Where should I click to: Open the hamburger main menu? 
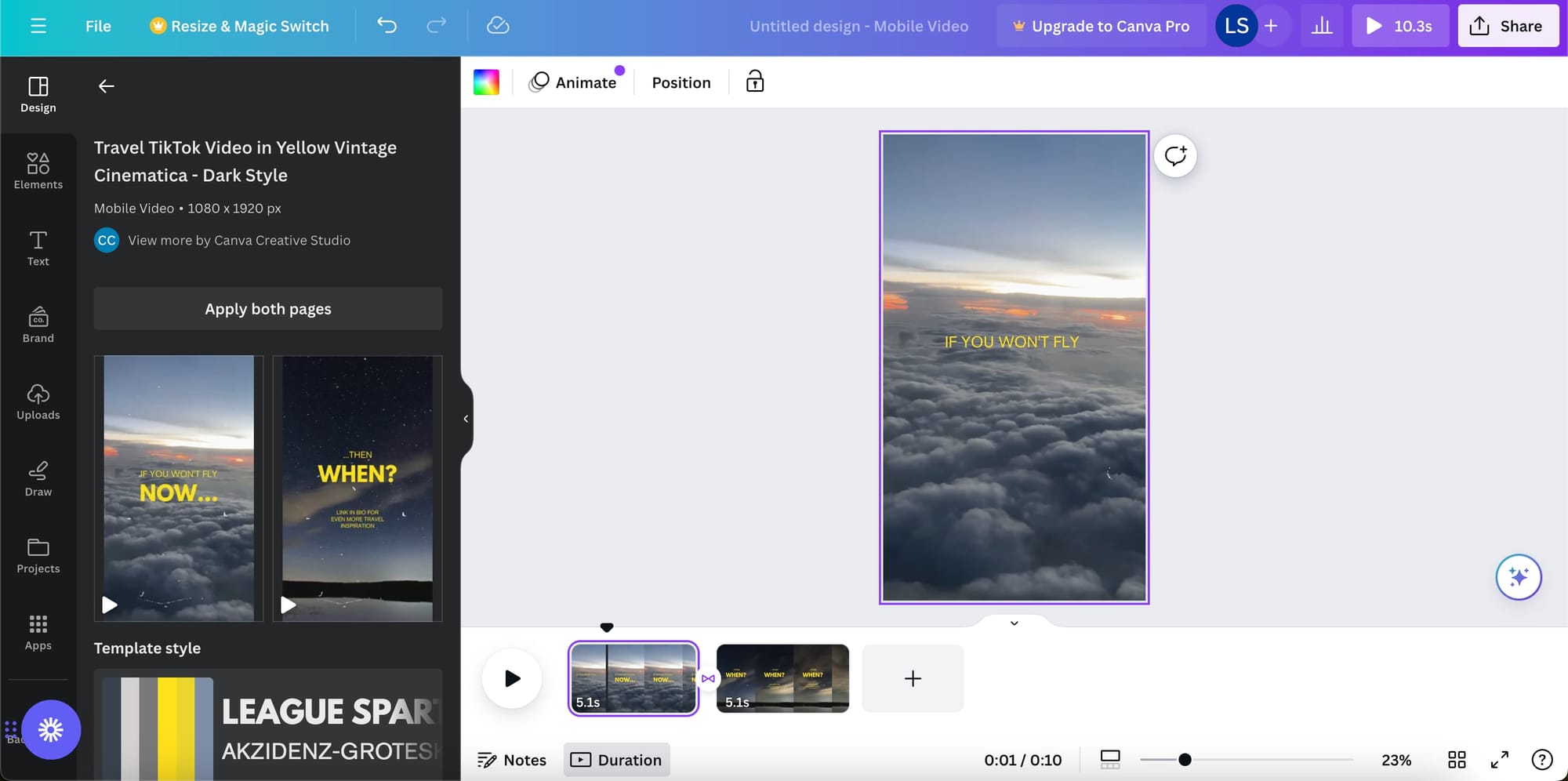(x=38, y=26)
